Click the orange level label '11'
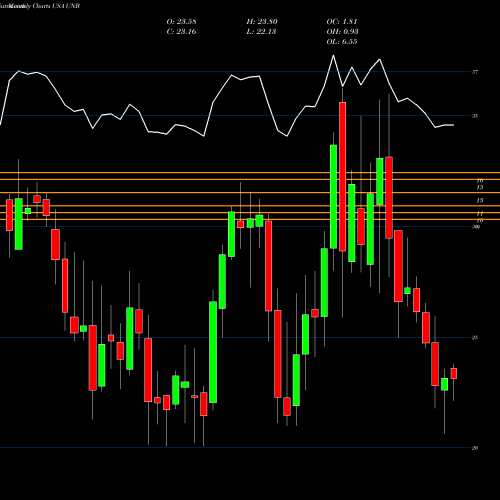Screen dimensions: 500x500 tap(480, 214)
